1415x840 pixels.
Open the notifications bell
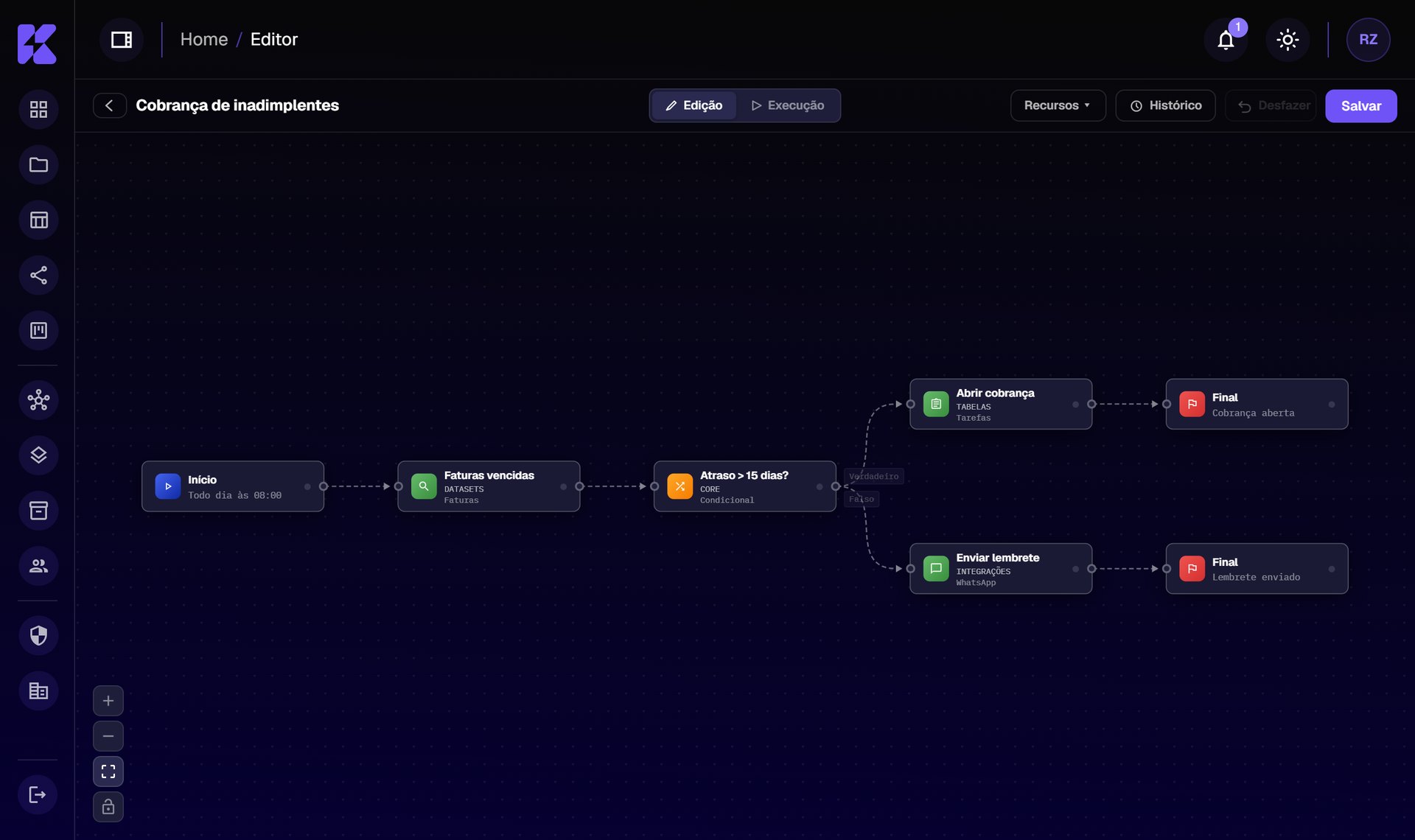click(x=1226, y=40)
